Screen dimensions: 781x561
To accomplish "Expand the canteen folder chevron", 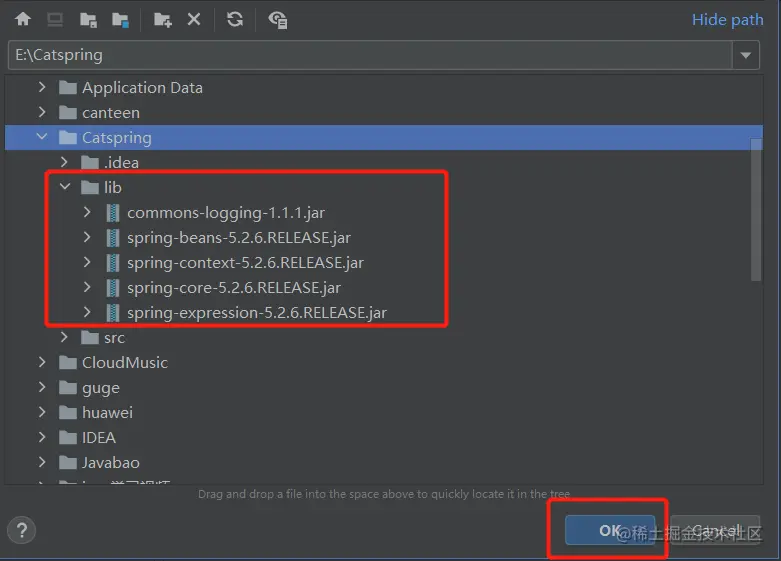I will (x=42, y=112).
